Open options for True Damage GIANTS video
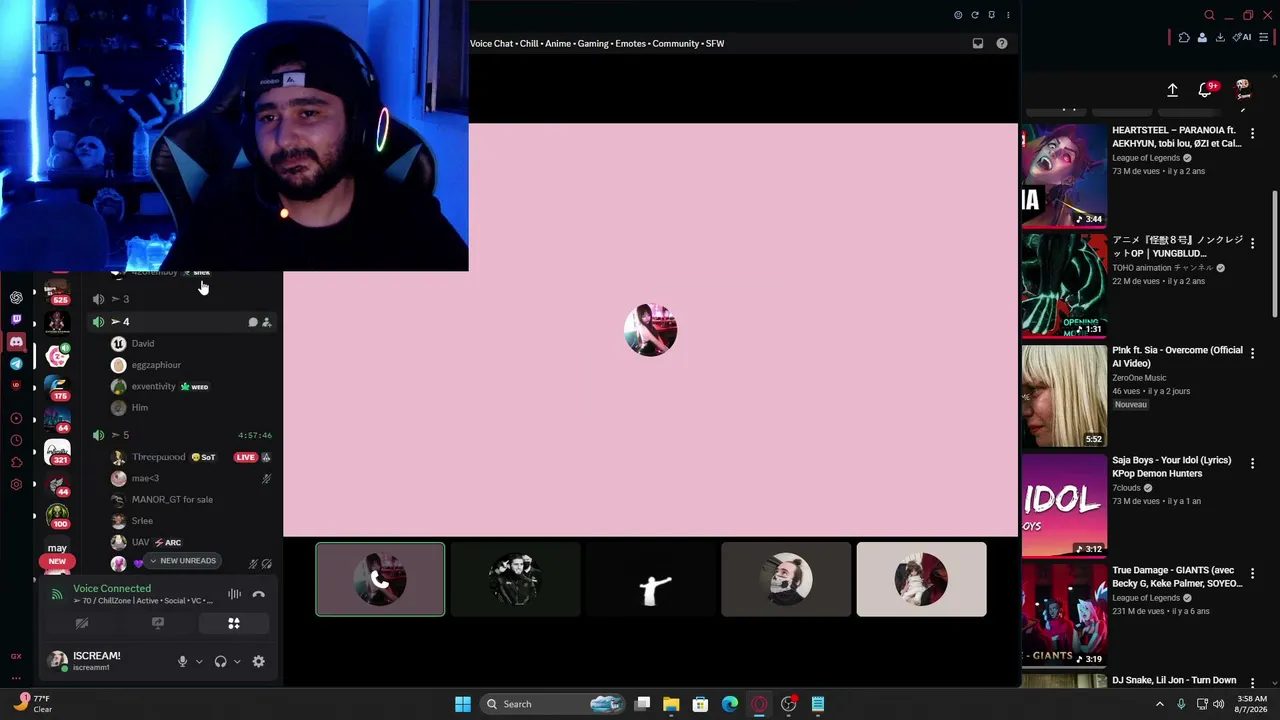Viewport: 1280px width, 720px height. [1252, 574]
